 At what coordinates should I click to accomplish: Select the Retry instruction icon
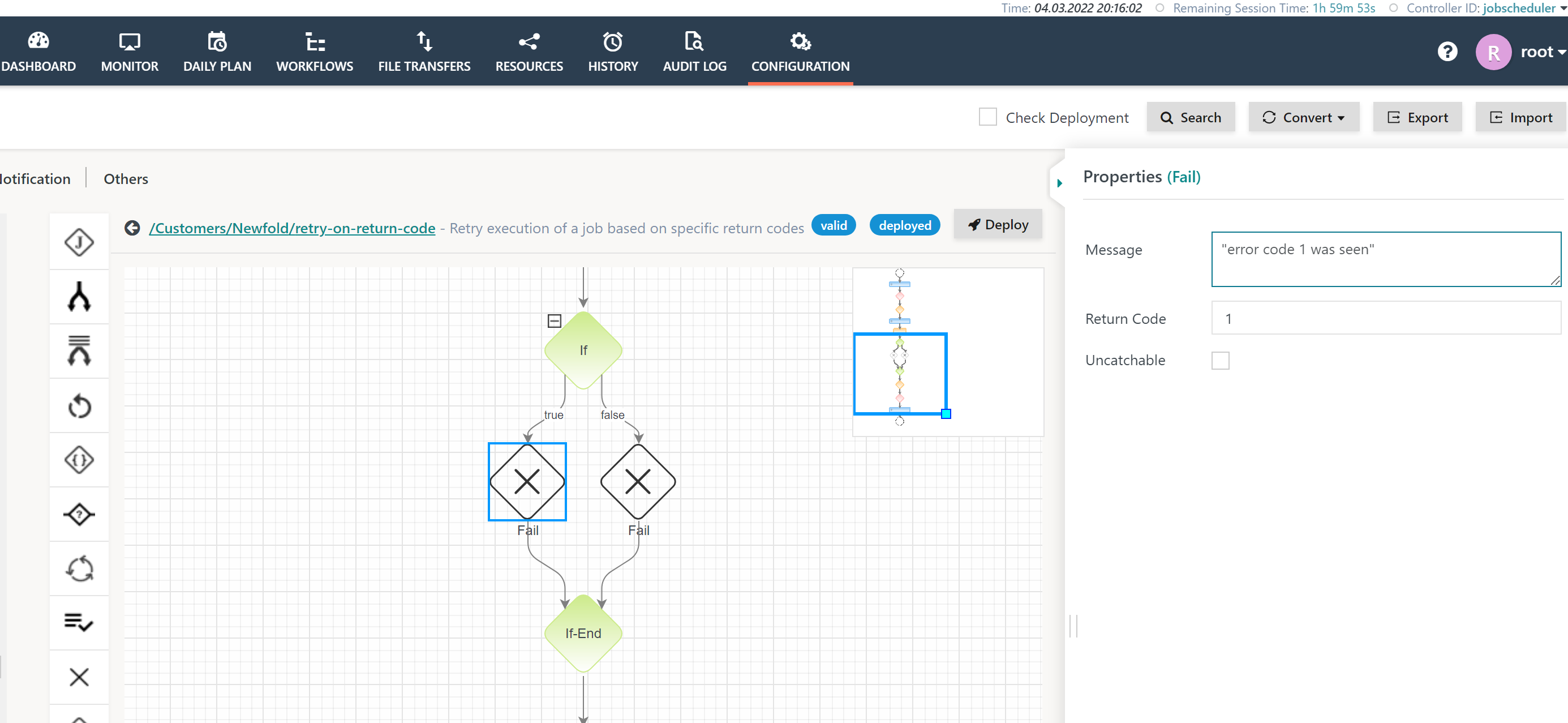[79, 405]
